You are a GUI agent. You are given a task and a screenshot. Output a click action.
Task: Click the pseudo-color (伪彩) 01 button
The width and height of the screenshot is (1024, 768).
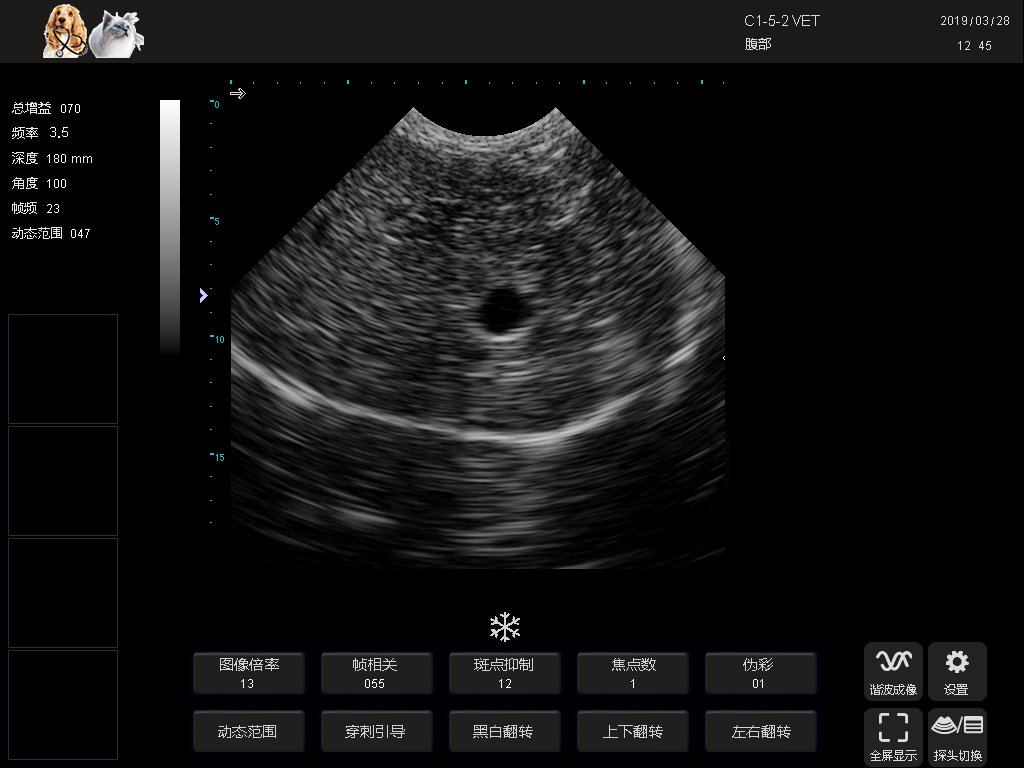point(760,673)
